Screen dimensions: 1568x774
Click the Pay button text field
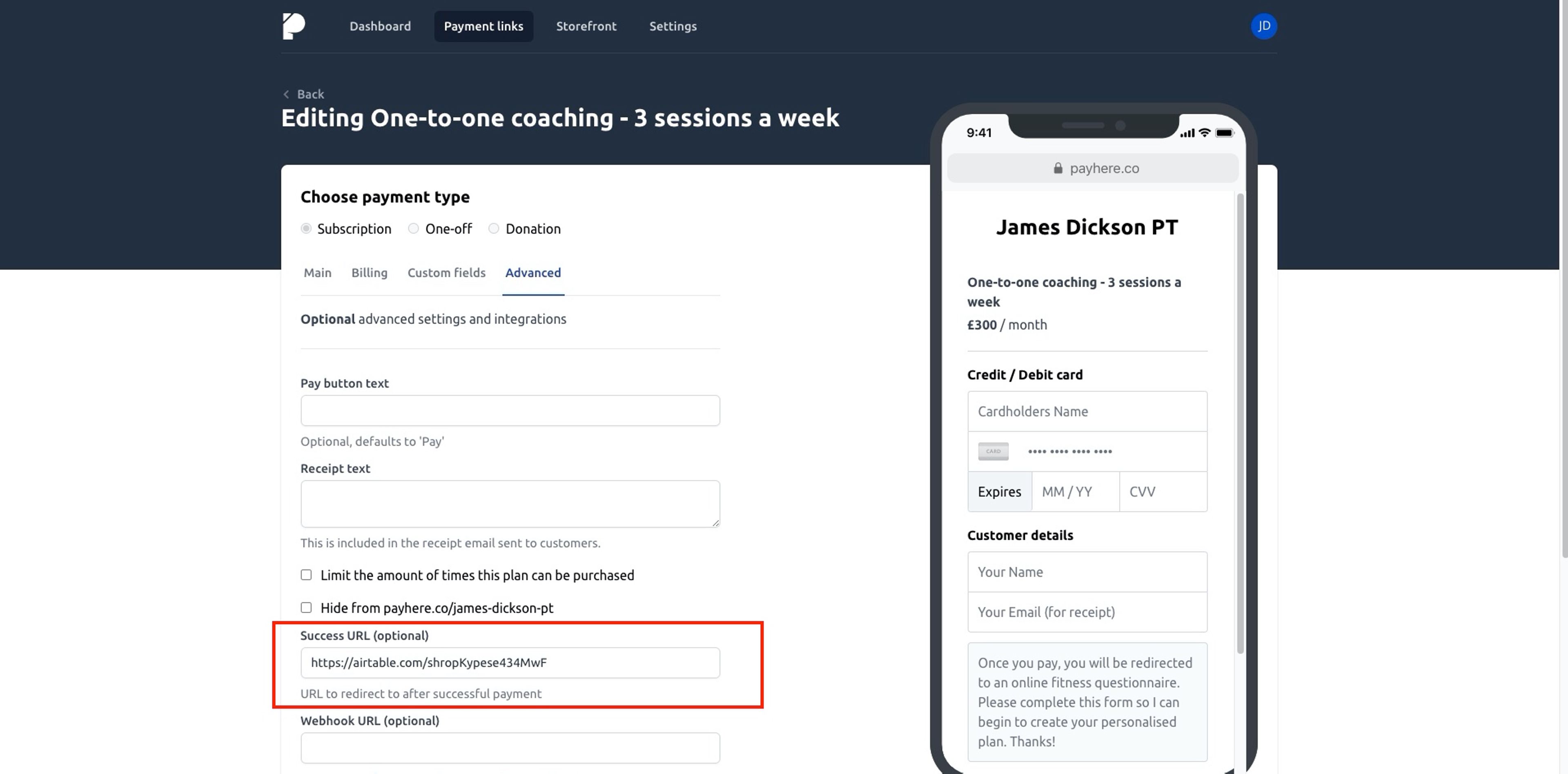pyautogui.click(x=510, y=411)
